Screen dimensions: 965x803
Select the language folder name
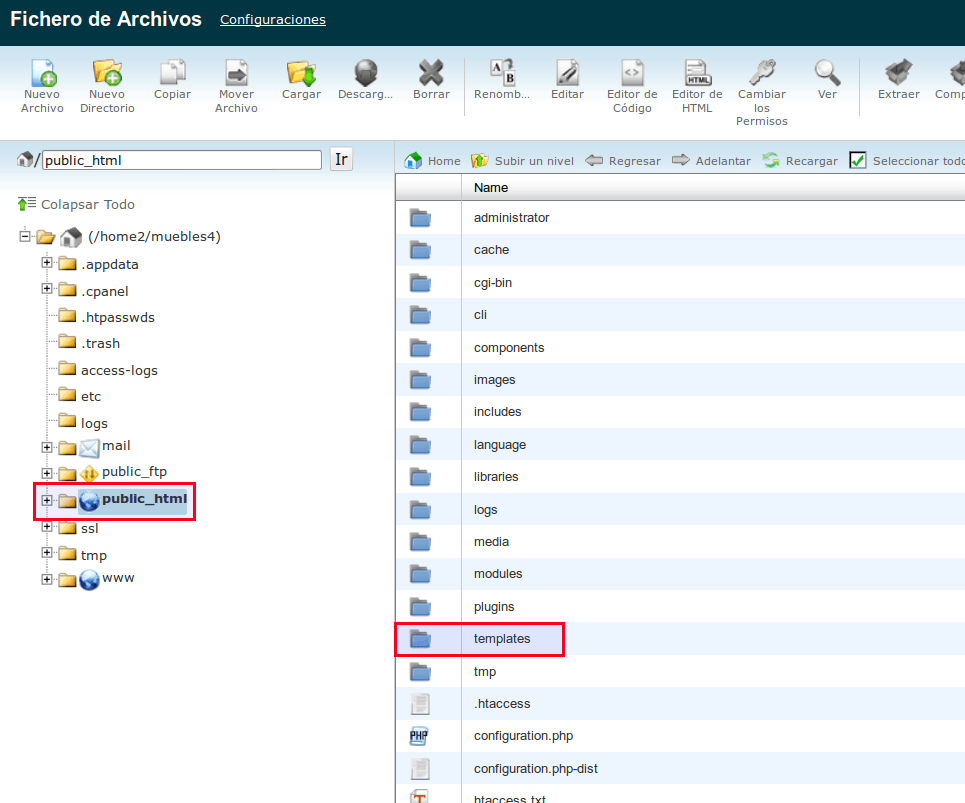point(500,445)
